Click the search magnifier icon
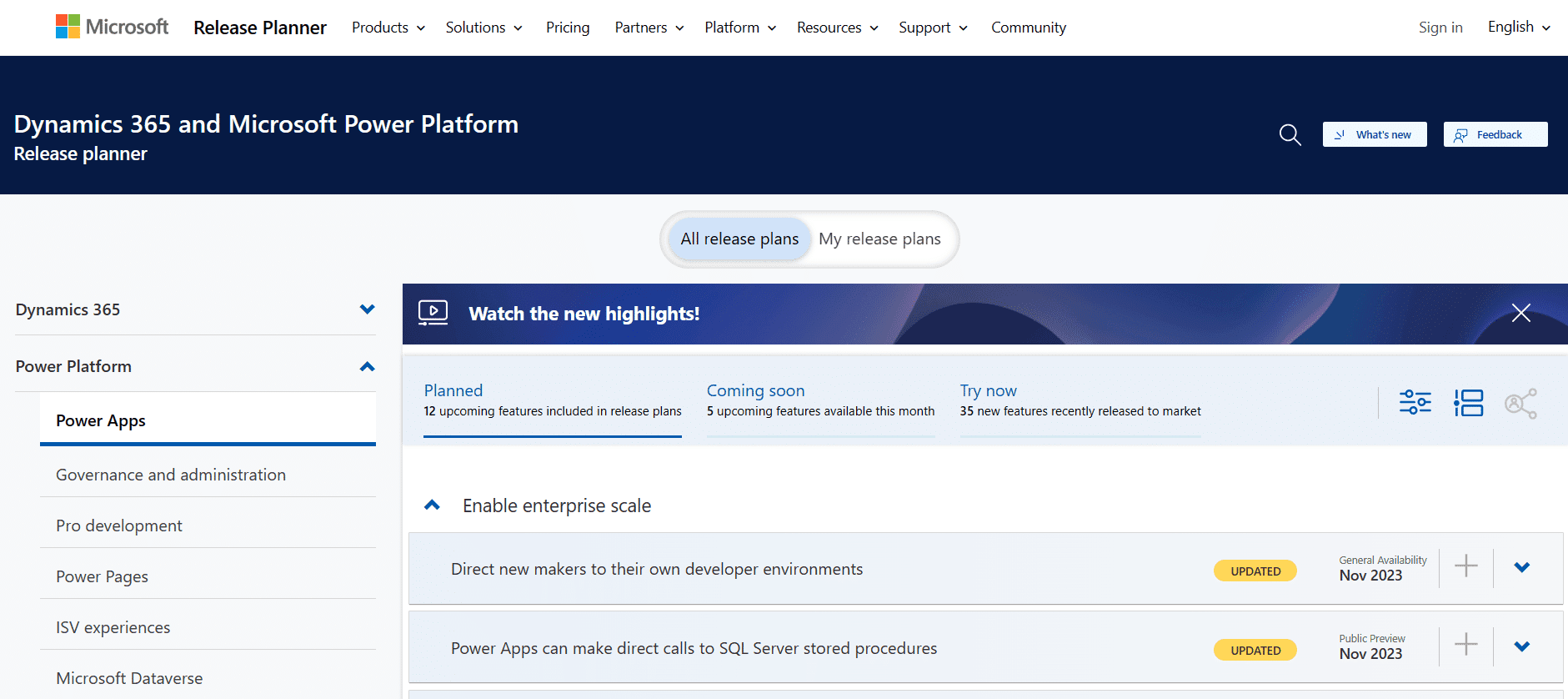The width and height of the screenshot is (1568, 699). [1290, 134]
